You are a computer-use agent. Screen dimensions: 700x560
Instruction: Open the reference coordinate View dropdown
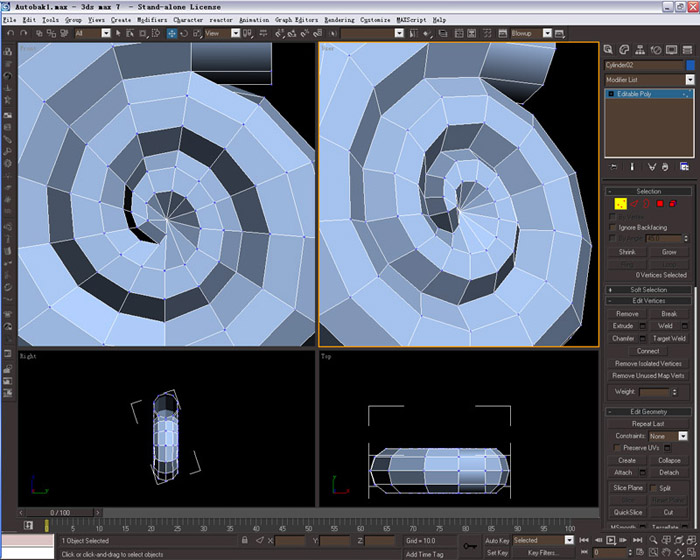235,33
